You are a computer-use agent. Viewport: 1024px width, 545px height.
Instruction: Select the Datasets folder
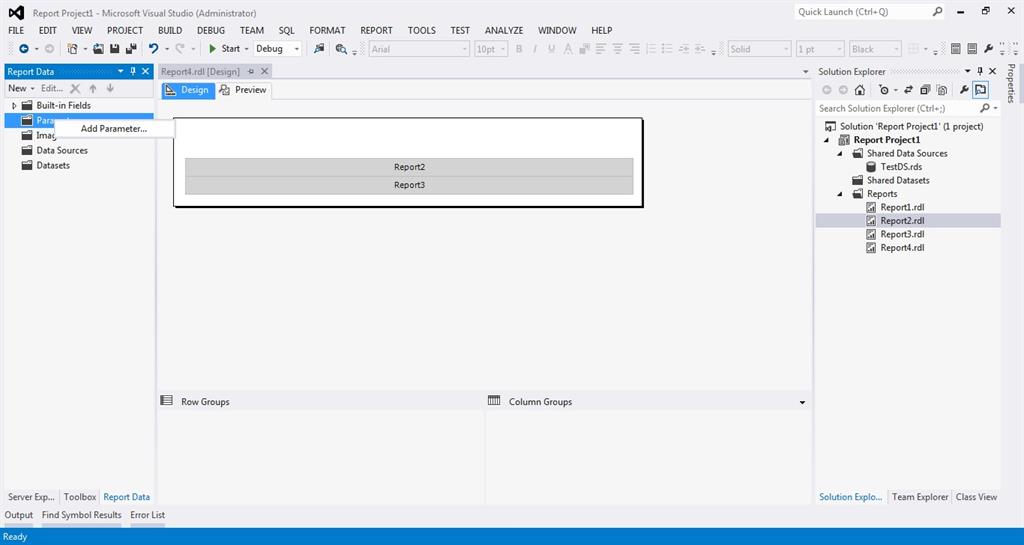click(53, 165)
